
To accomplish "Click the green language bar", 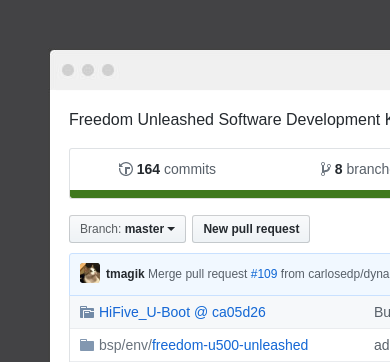I will (230, 194).
